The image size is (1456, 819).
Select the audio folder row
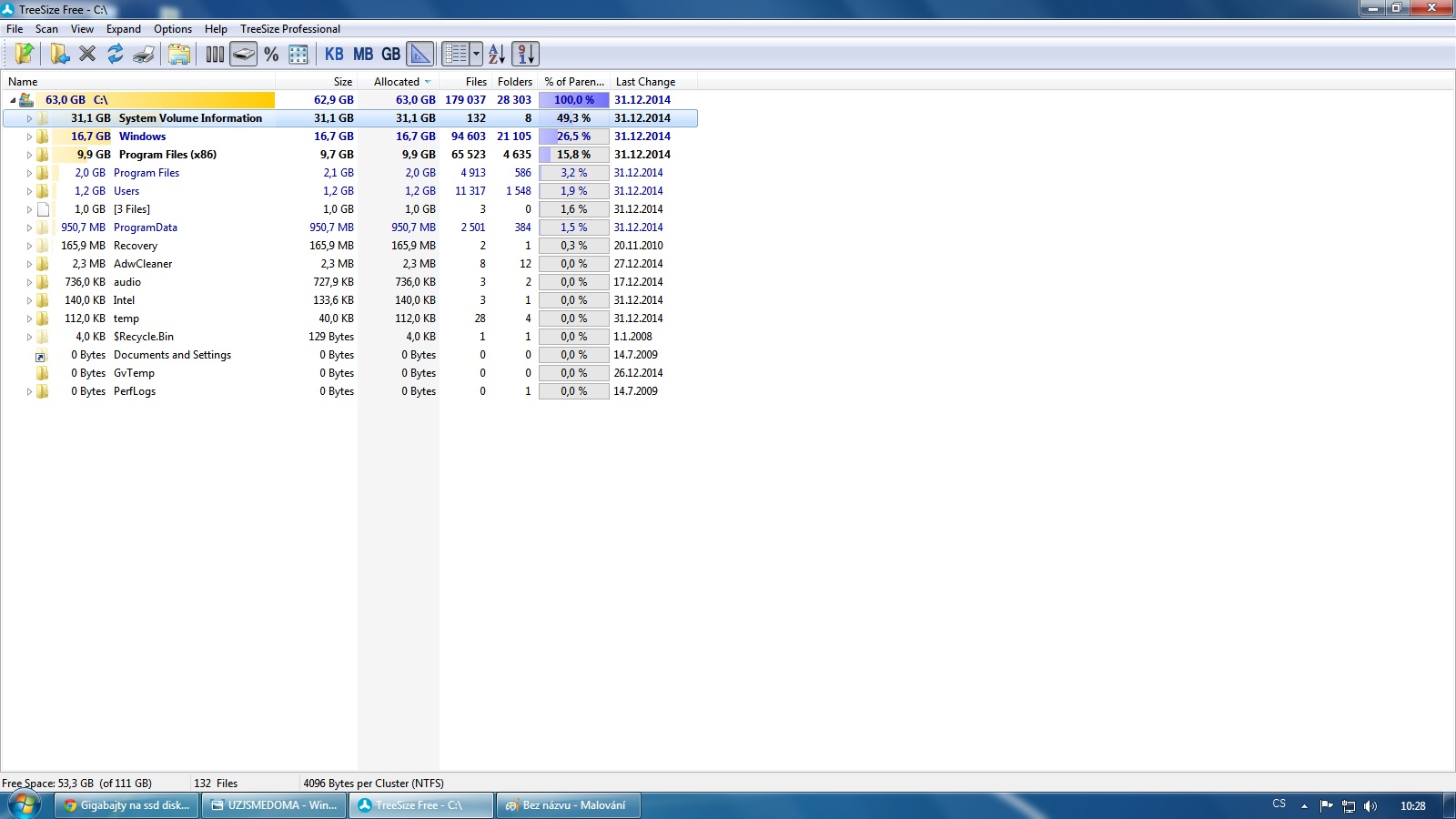point(350,282)
